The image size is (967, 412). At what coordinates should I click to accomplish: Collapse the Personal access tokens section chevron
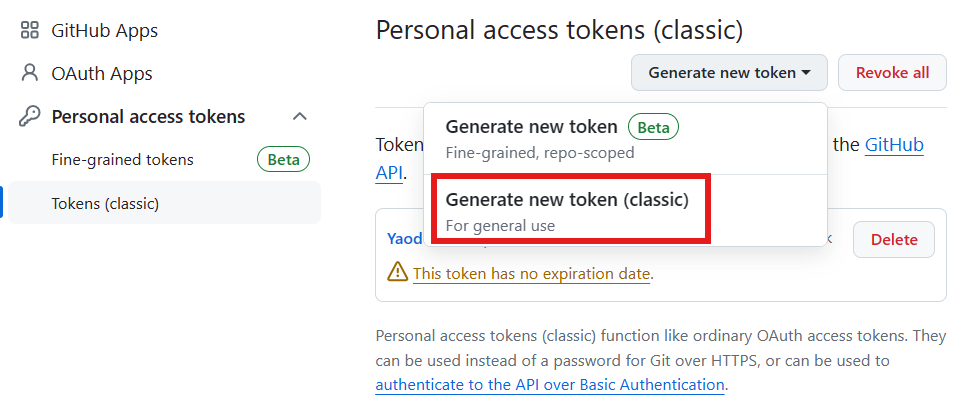click(x=300, y=116)
